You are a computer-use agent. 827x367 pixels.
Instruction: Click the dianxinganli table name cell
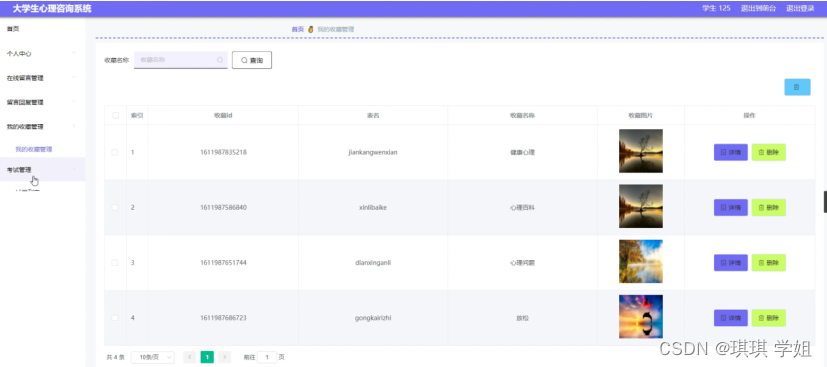373,263
